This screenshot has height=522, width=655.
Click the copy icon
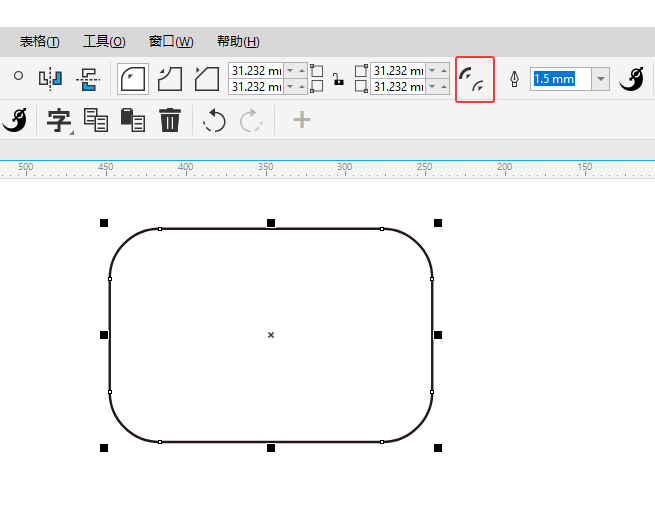coord(96,120)
